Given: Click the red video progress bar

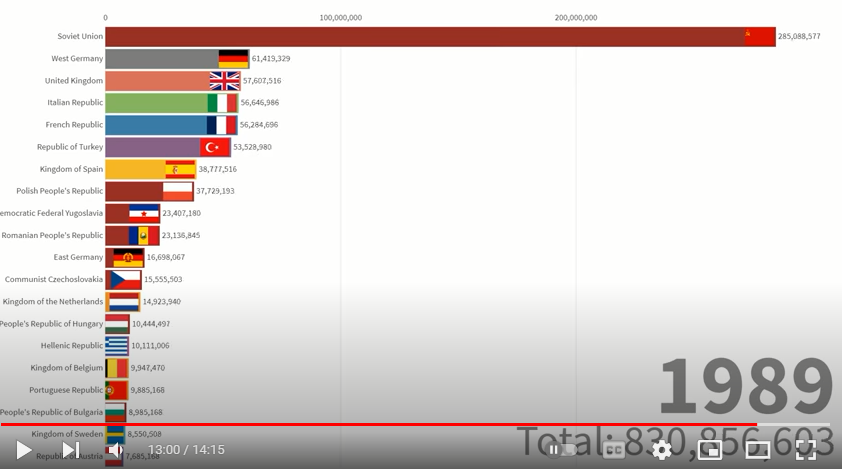Looking at the screenshot, I should [x=400, y=425].
